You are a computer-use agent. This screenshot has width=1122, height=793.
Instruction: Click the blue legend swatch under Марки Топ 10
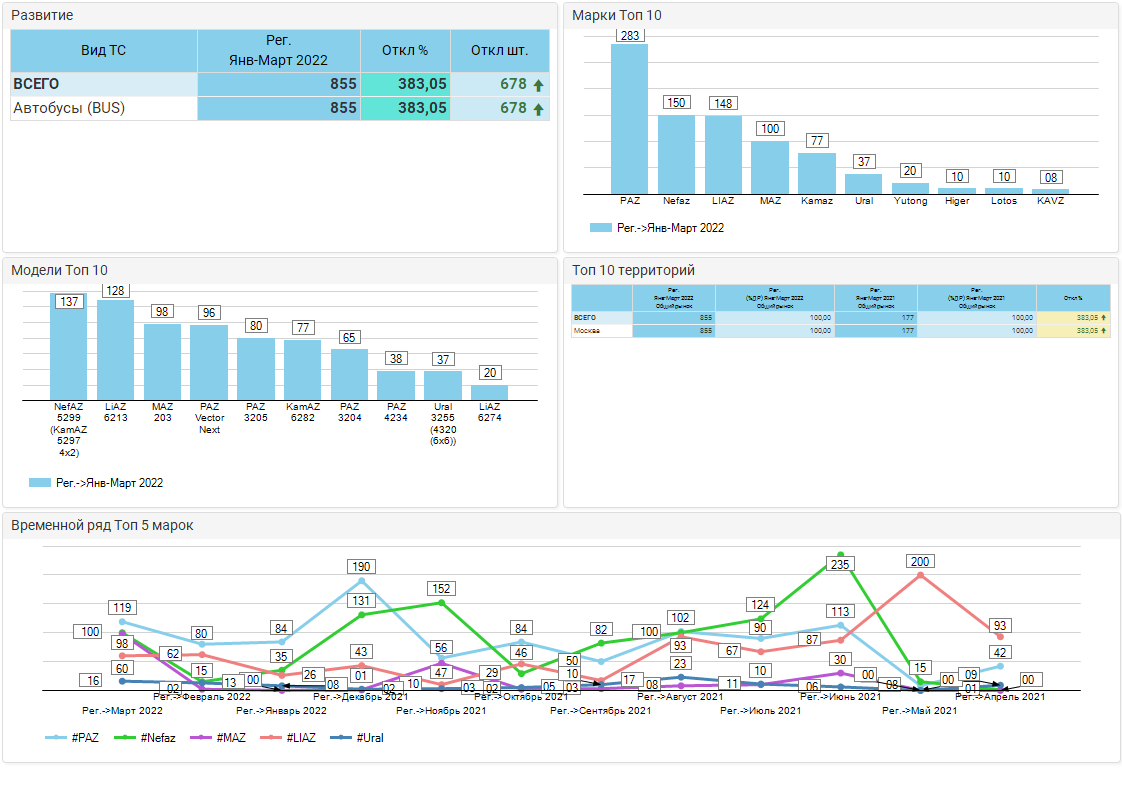[600, 228]
